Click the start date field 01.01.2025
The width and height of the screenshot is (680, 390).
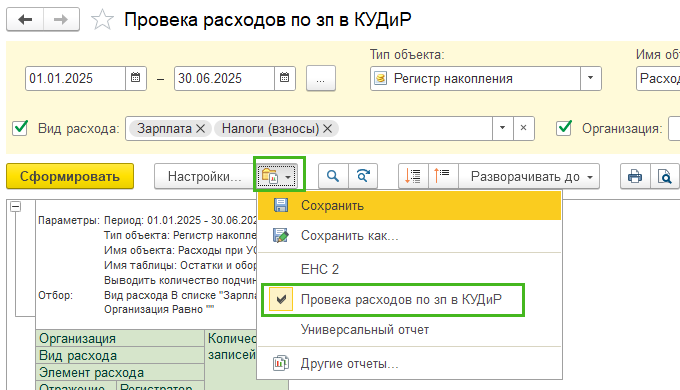75,79
